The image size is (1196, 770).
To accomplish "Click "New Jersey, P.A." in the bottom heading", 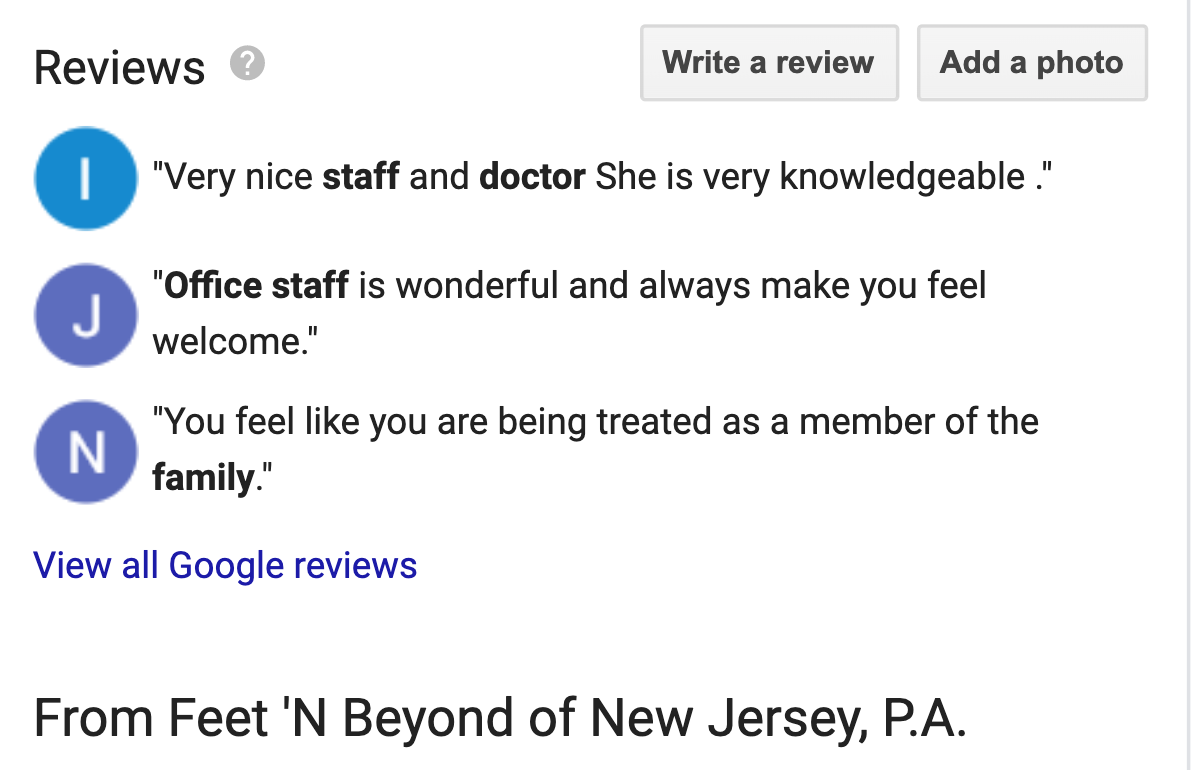I will [x=778, y=718].
